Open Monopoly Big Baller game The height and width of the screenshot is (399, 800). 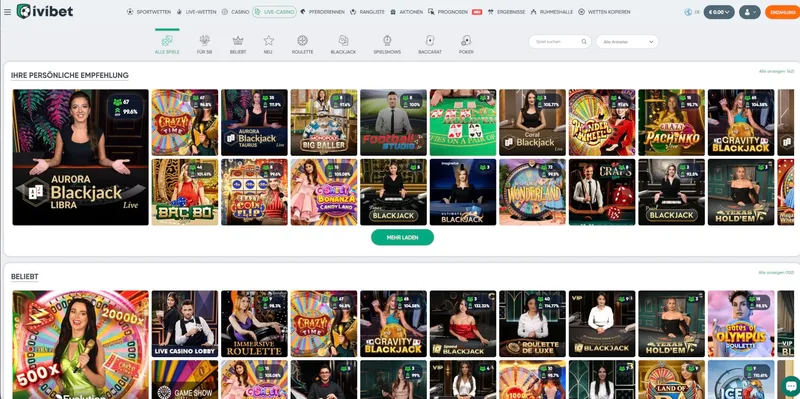324,122
